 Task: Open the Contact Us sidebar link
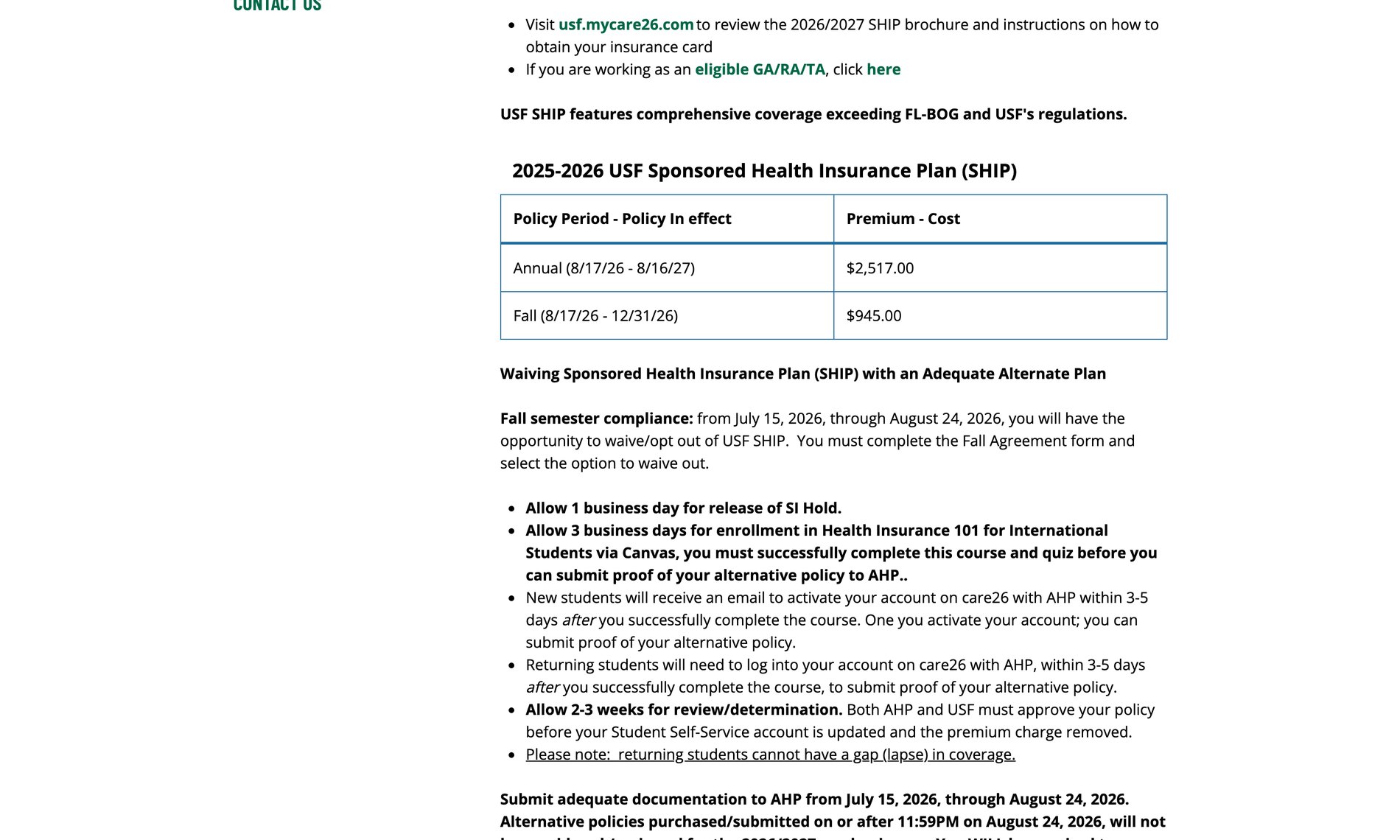click(277, 6)
